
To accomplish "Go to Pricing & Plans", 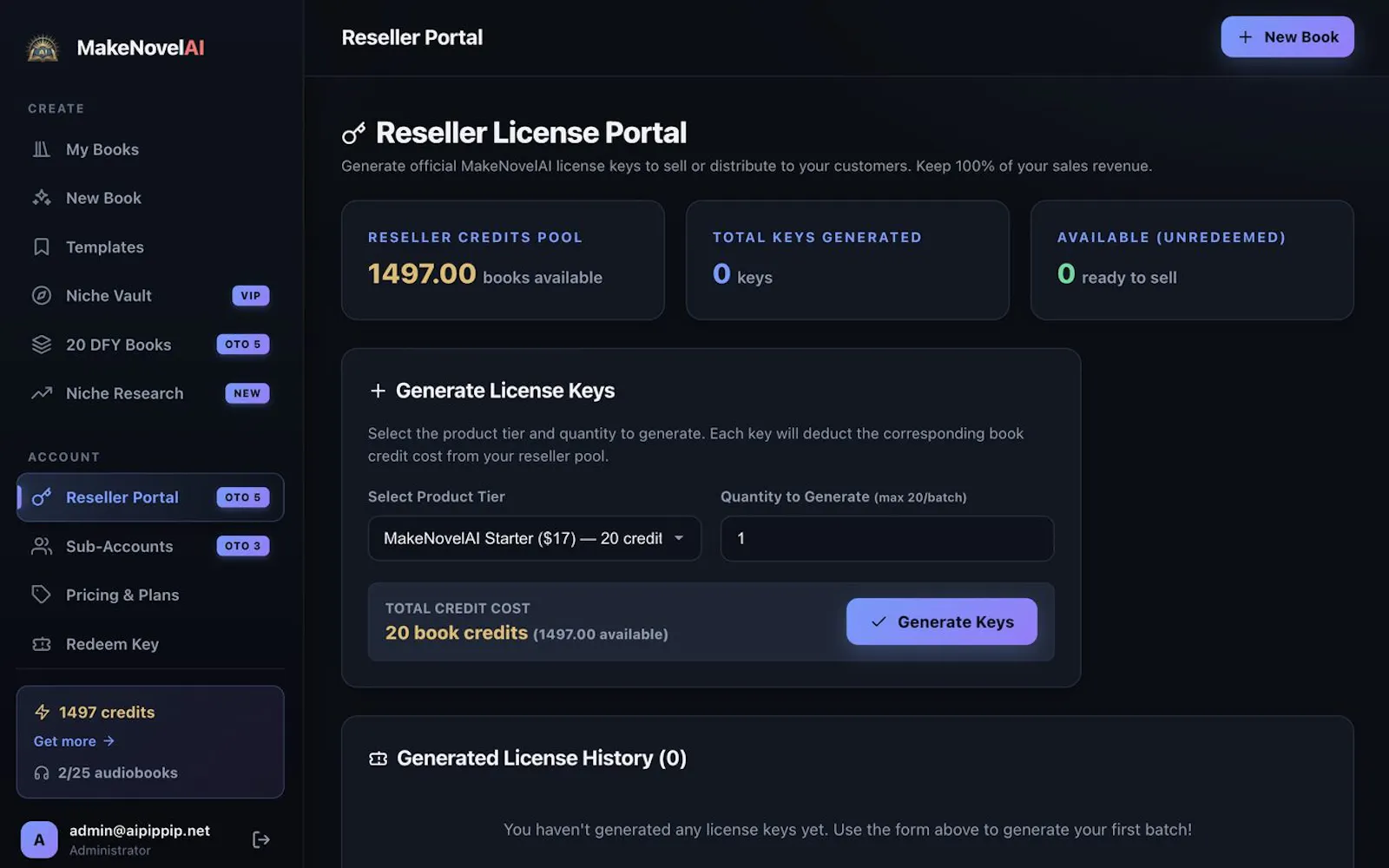I will [x=150, y=595].
